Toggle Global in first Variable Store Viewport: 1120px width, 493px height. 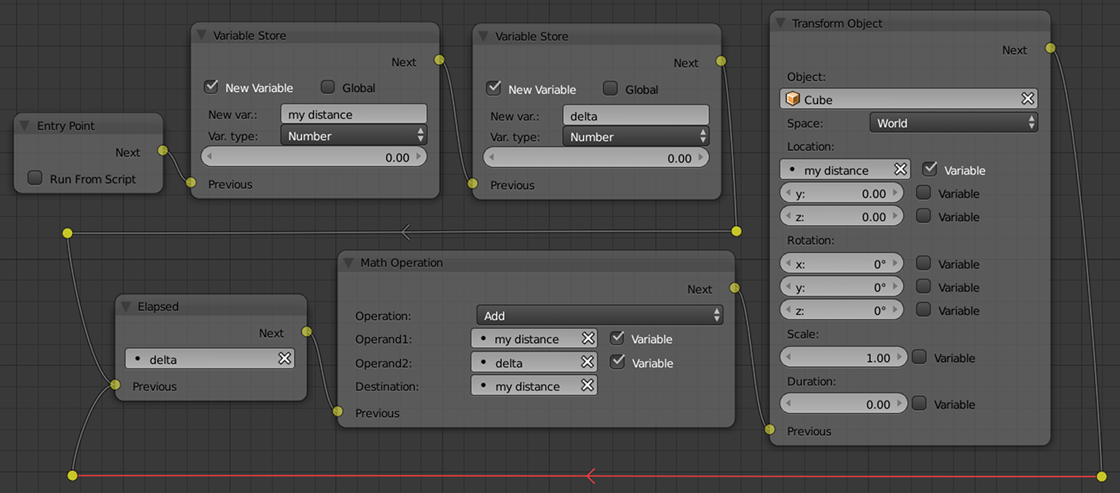pyautogui.click(x=328, y=88)
